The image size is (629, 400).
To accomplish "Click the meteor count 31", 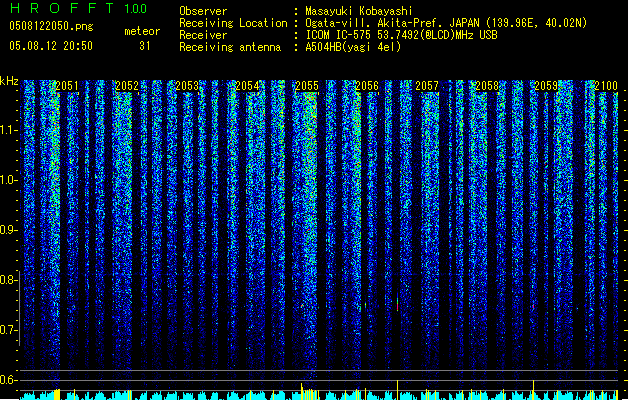I will pyautogui.click(x=145, y=46).
